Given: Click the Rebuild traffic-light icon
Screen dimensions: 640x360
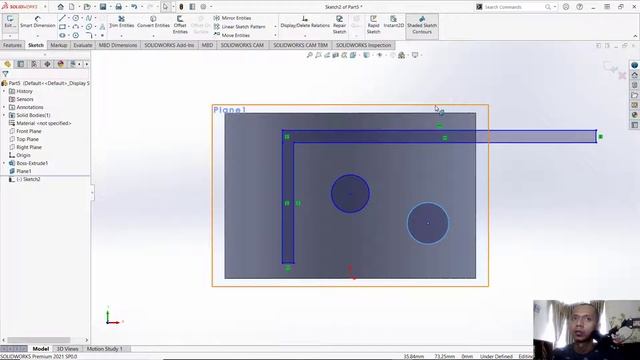Looking at the screenshot, I should pos(181,7).
